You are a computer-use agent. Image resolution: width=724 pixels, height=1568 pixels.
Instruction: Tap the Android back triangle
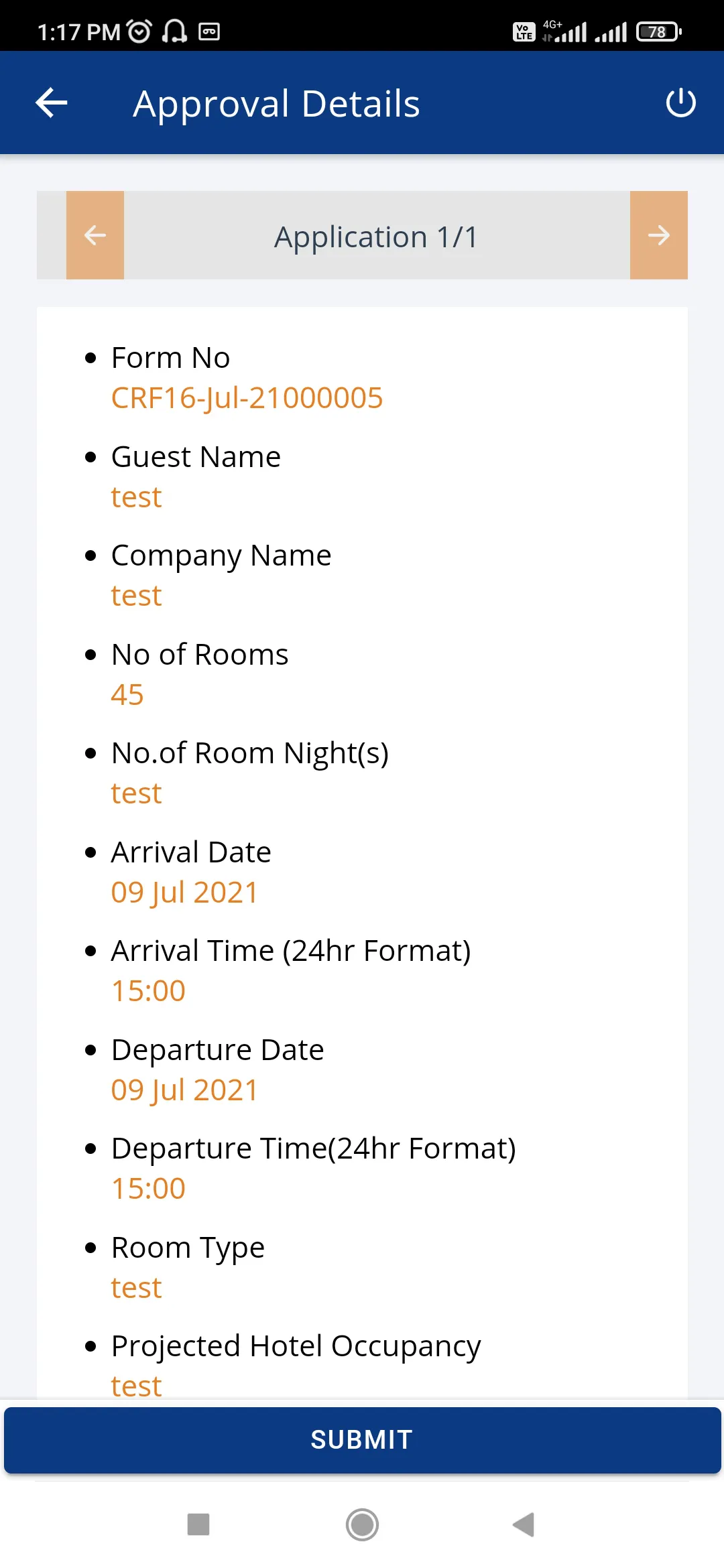point(524,1524)
